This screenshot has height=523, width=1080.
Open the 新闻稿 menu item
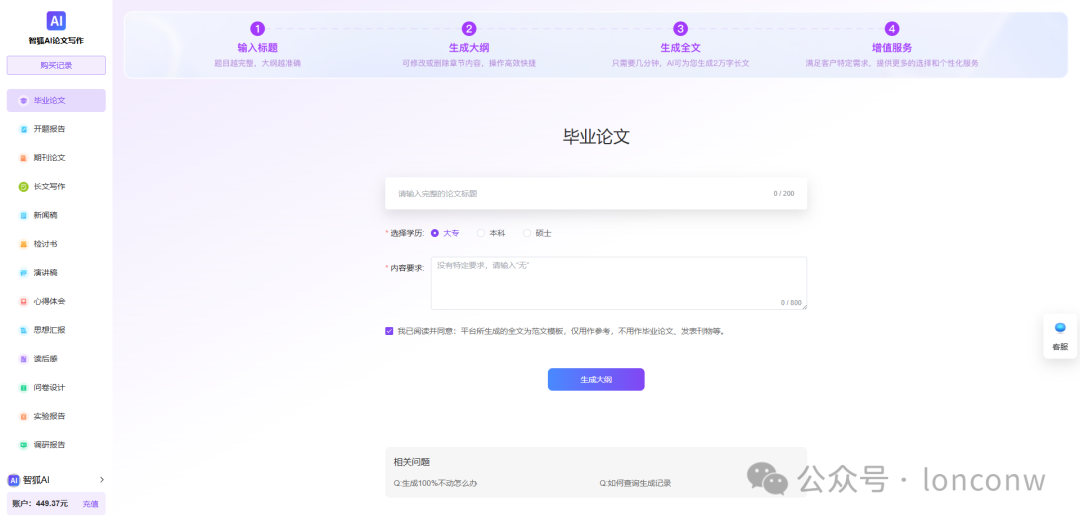pyautogui.click(x=56, y=215)
